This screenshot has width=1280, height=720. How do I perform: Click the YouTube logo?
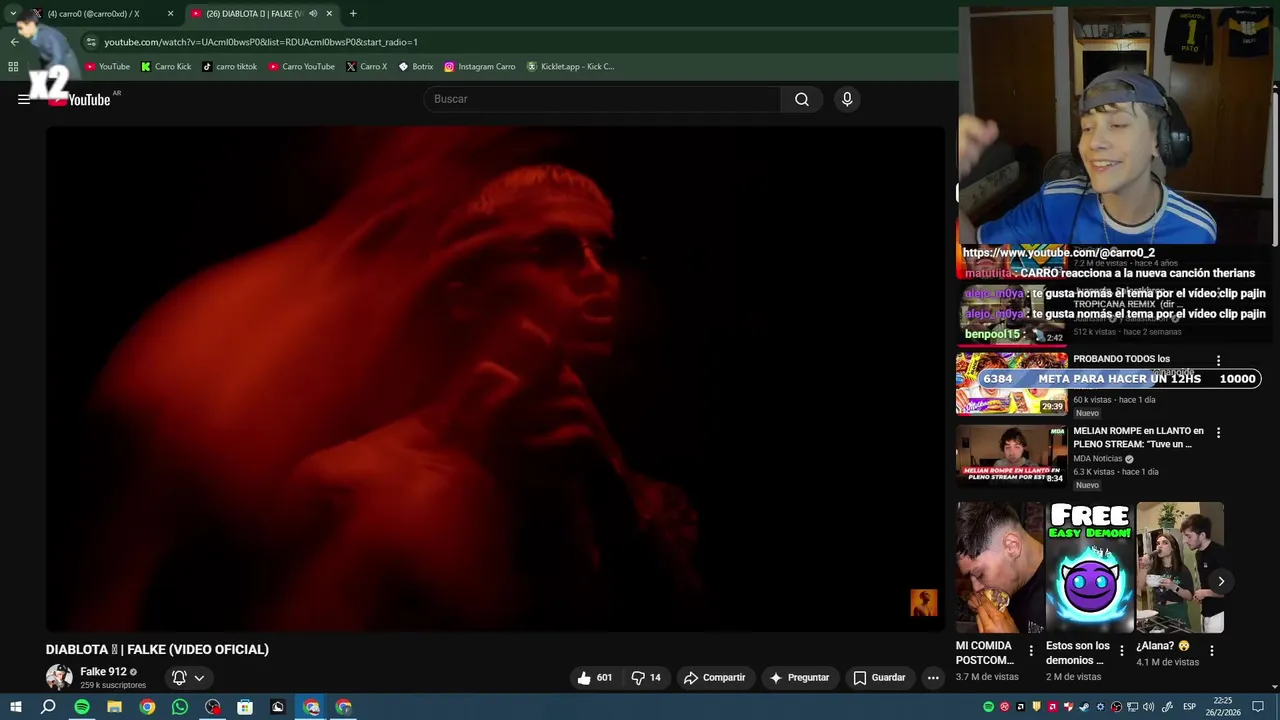click(x=80, y=99)
